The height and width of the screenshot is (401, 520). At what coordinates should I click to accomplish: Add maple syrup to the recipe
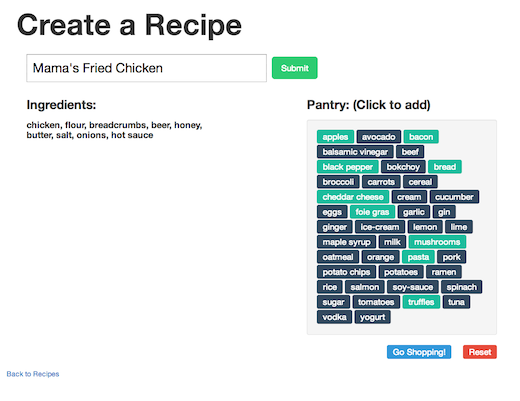(x=346, y=242)
